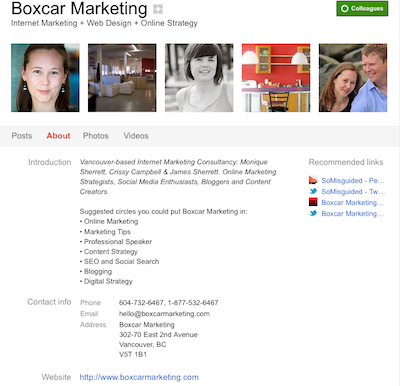Image resolution: width=400 pixels, height=386 pixels.
Task: Click the Boxcar Marketing page title
Action: click(x=79, y=9)
